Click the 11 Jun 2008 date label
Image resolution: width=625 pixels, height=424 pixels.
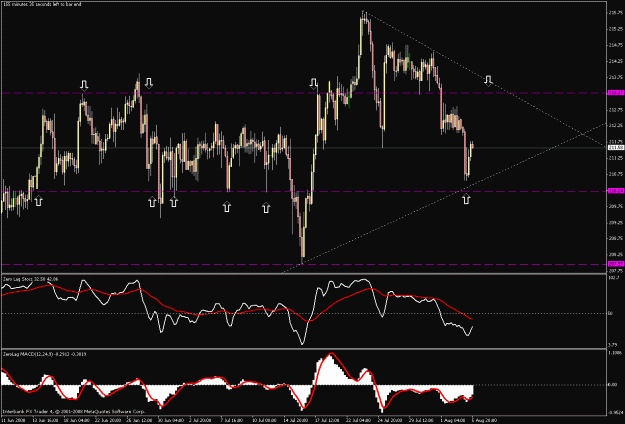tap(12, 420)
